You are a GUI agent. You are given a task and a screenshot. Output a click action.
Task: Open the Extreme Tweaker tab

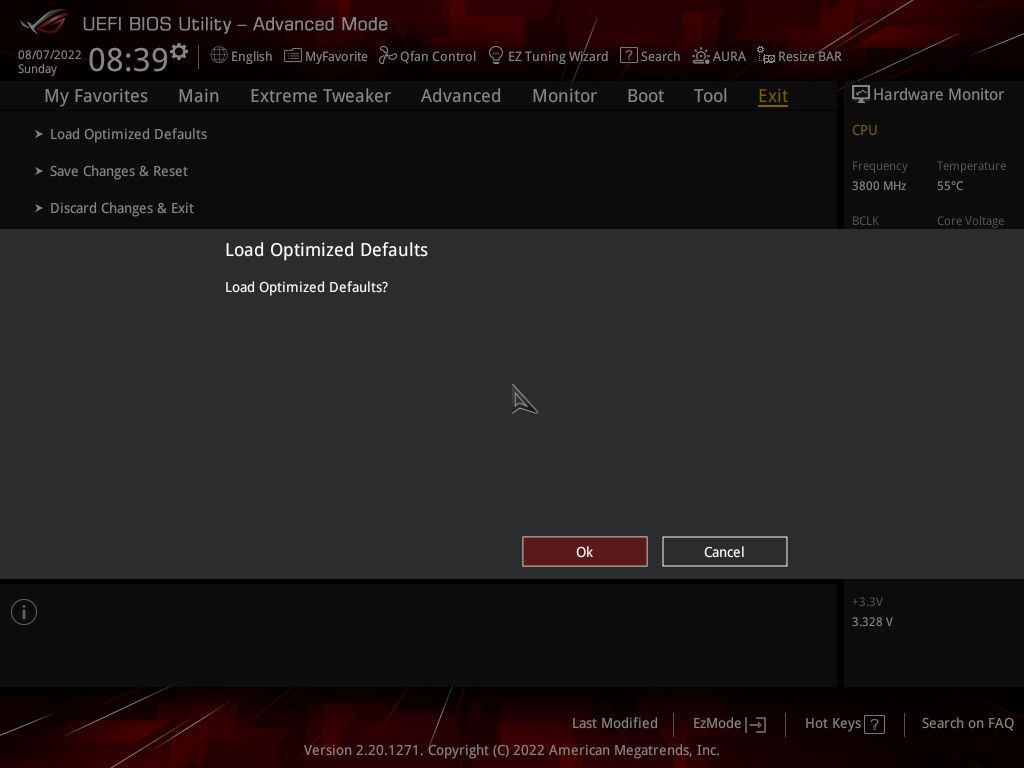[x=320, y=96]
